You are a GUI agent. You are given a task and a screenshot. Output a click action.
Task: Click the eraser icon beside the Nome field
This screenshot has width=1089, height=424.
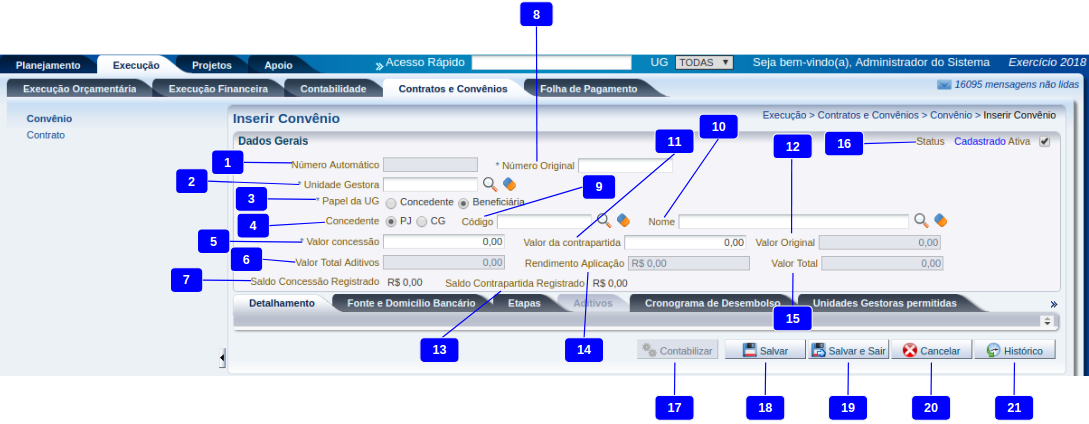click(x=940, y=220)
